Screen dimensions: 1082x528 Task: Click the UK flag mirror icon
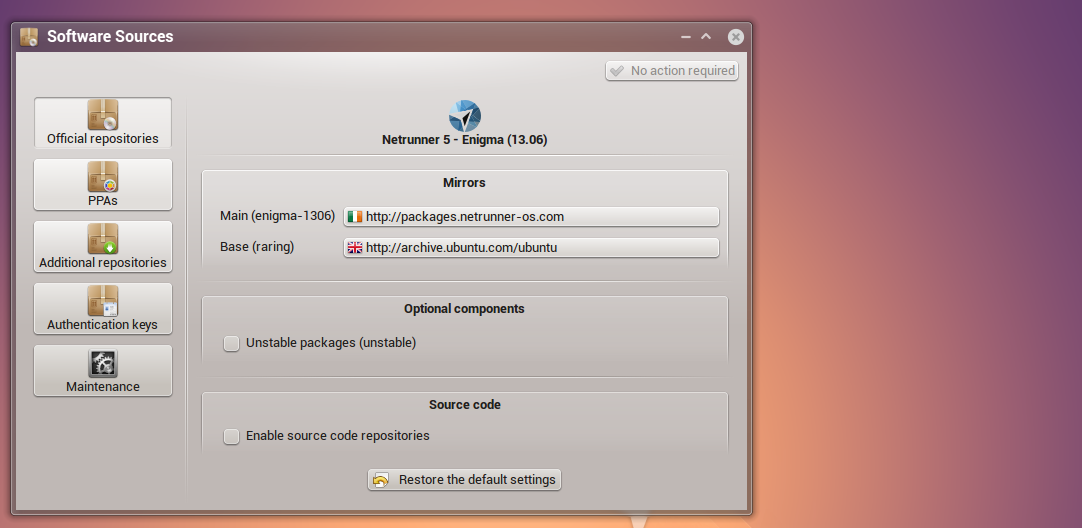pos(355,248)
